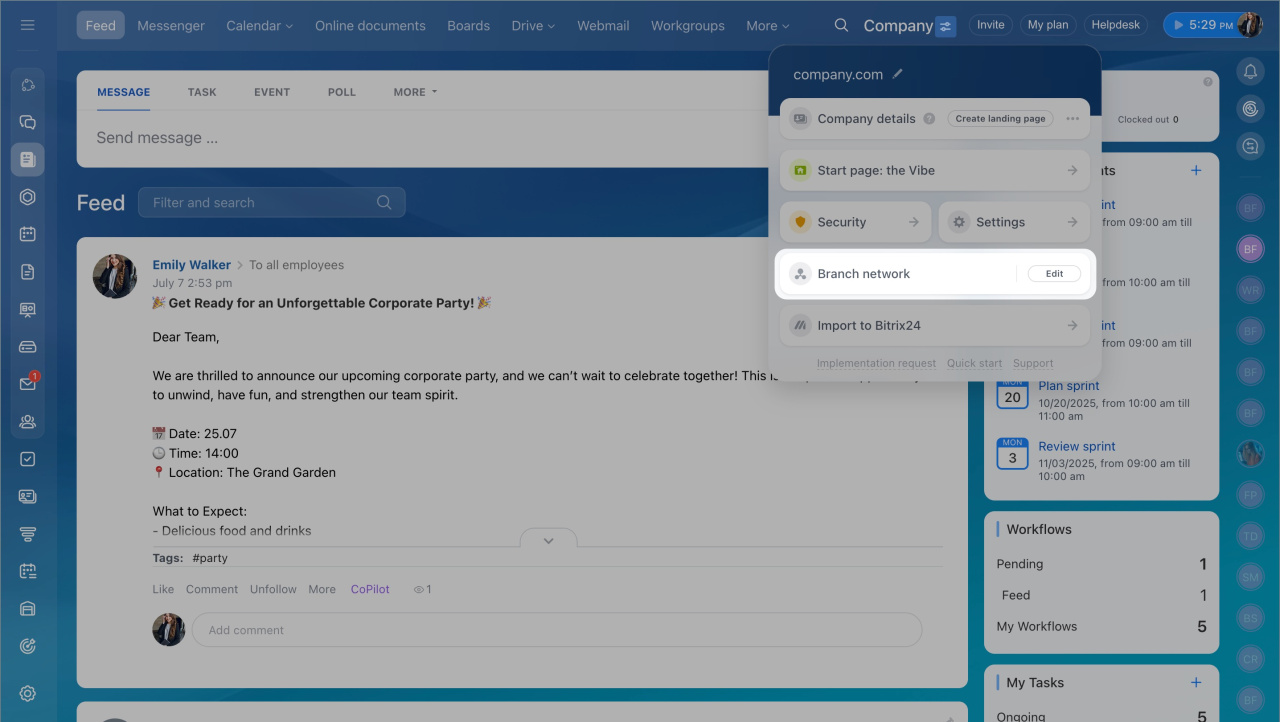Expand the collapsed post with chevron
Screen dimensions: 1280x722
548,540
